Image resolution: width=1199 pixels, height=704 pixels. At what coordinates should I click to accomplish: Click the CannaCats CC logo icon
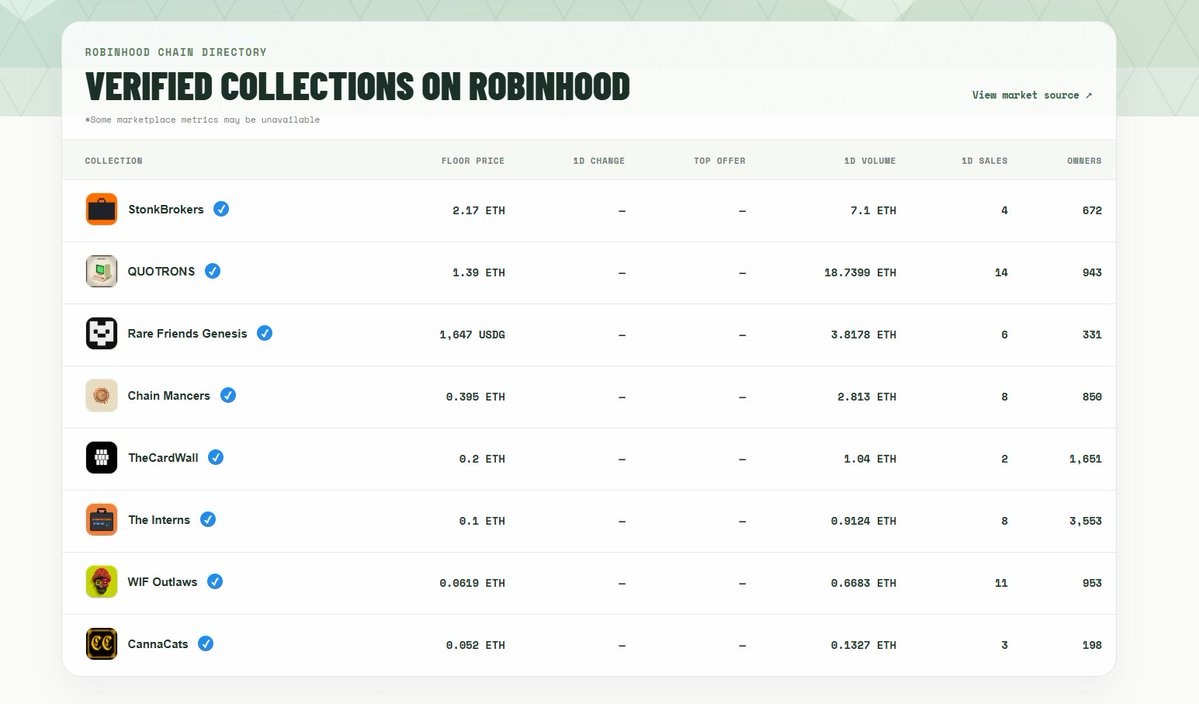102,644
